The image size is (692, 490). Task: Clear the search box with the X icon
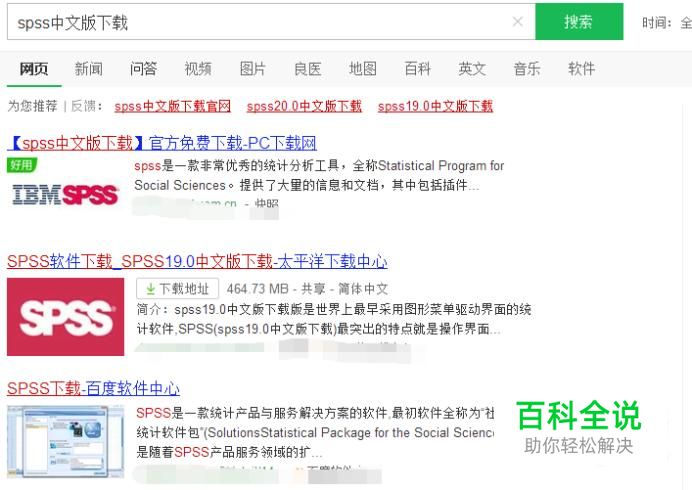[518, 22]
